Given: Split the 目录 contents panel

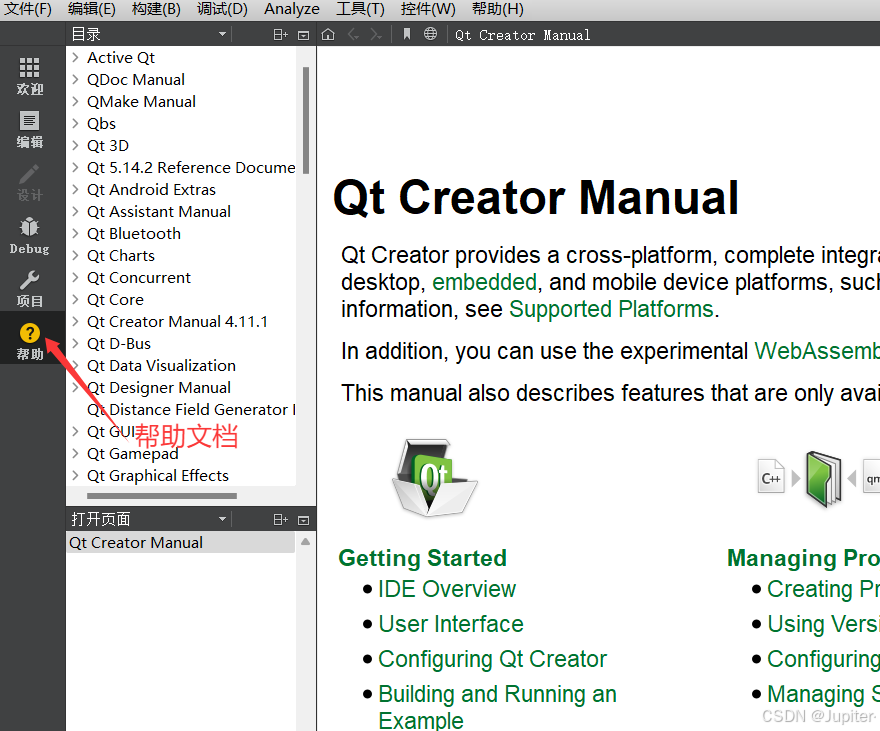Looking at the screenshot, I should [280, 35].
